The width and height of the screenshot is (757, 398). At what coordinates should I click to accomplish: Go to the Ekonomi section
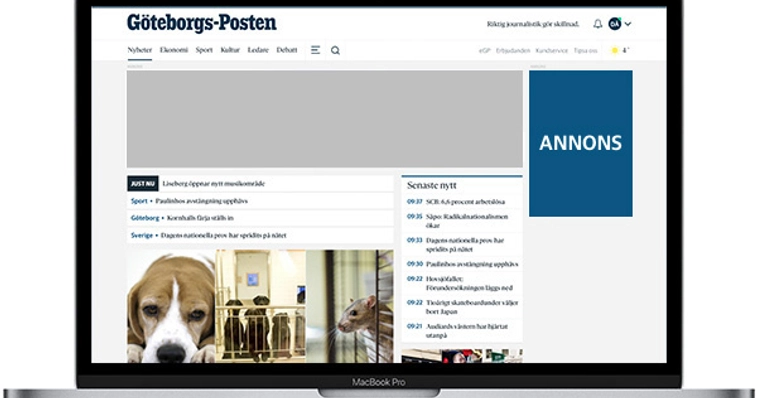click(x=174, y=50)
